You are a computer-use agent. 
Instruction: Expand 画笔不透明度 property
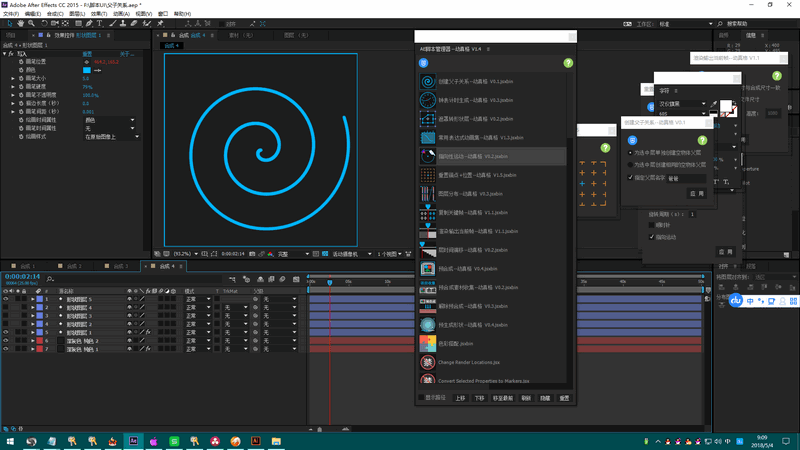pyautogui.click(x=13, y=95)
